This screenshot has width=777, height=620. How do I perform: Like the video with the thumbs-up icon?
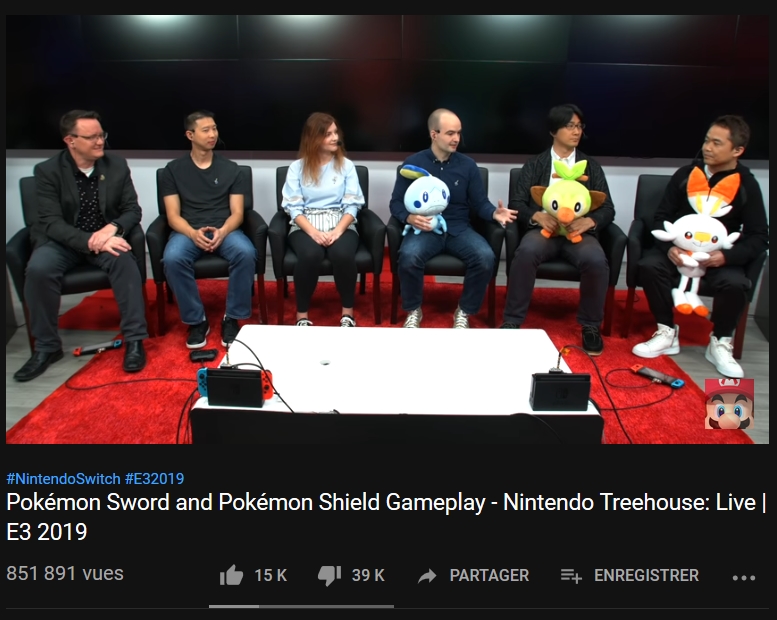pyautogui.click(x=231, y=575)
